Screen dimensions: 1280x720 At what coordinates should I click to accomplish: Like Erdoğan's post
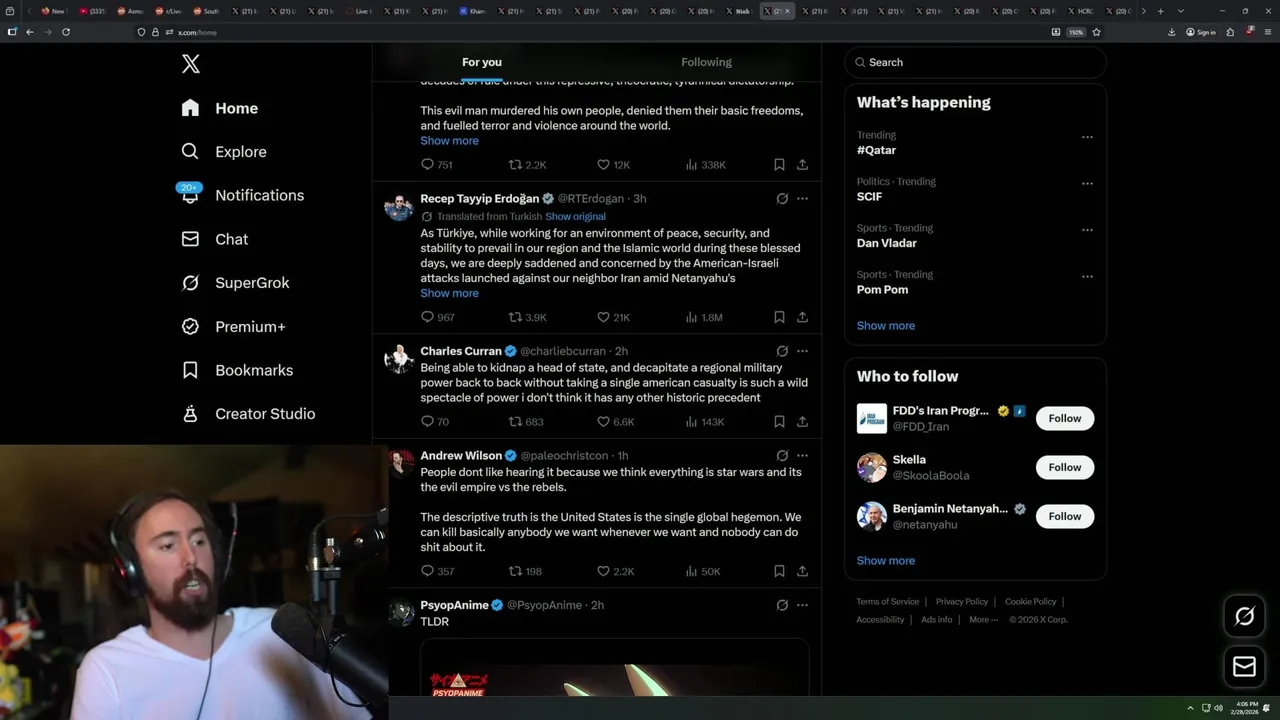pos(613,317)
